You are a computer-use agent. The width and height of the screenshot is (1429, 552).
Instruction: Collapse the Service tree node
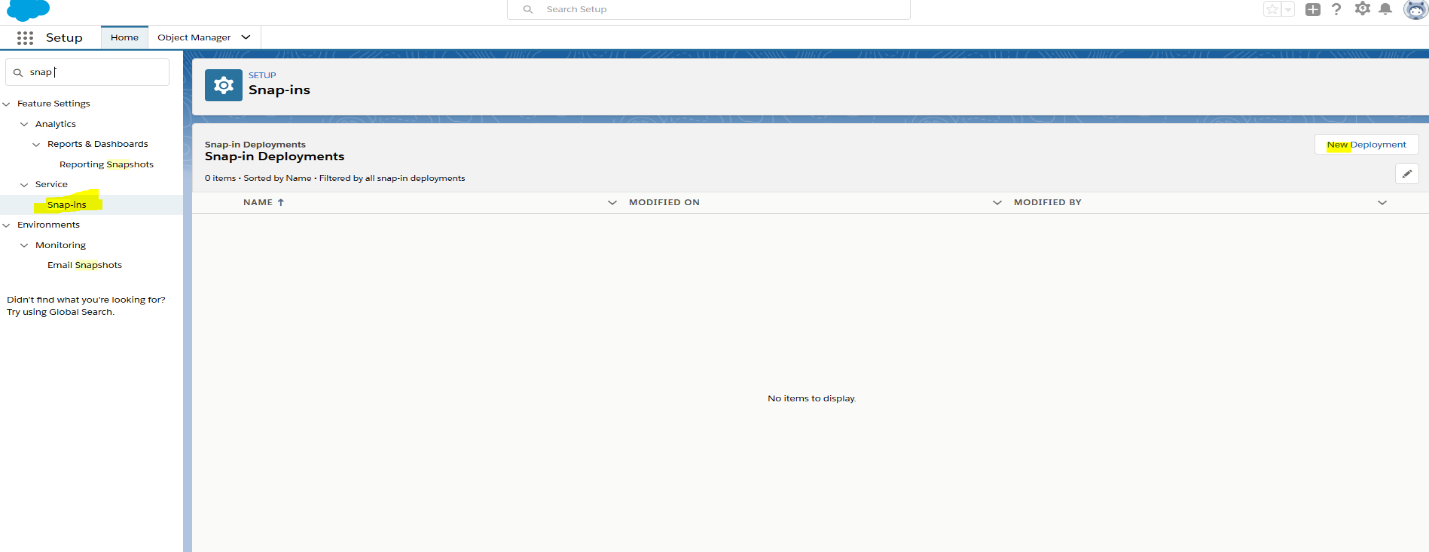pos(25,184)
